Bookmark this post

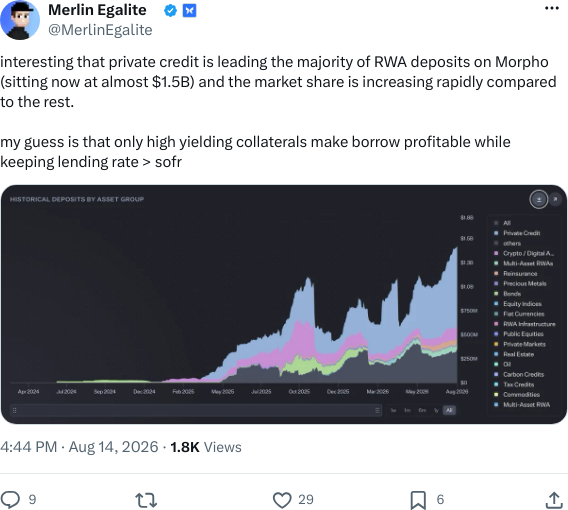point(418,500)
